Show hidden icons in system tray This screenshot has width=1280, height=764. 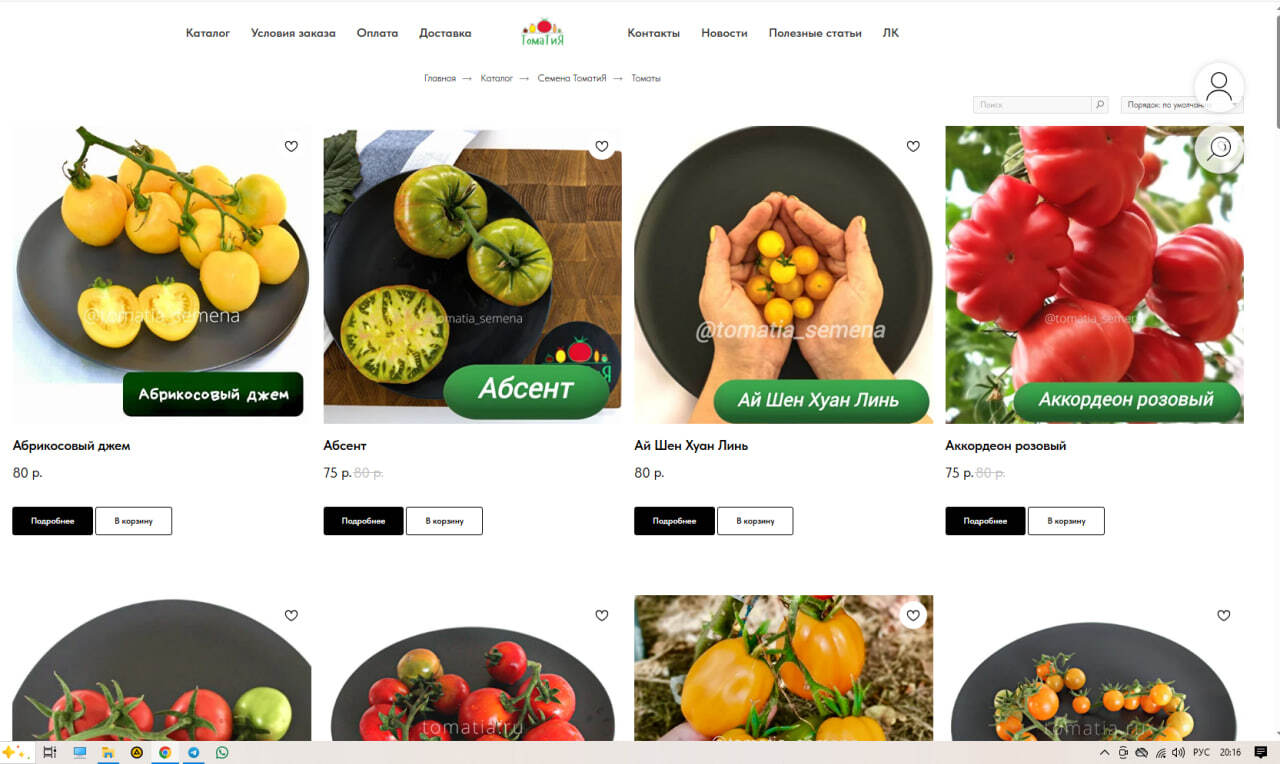point(1104,752)
